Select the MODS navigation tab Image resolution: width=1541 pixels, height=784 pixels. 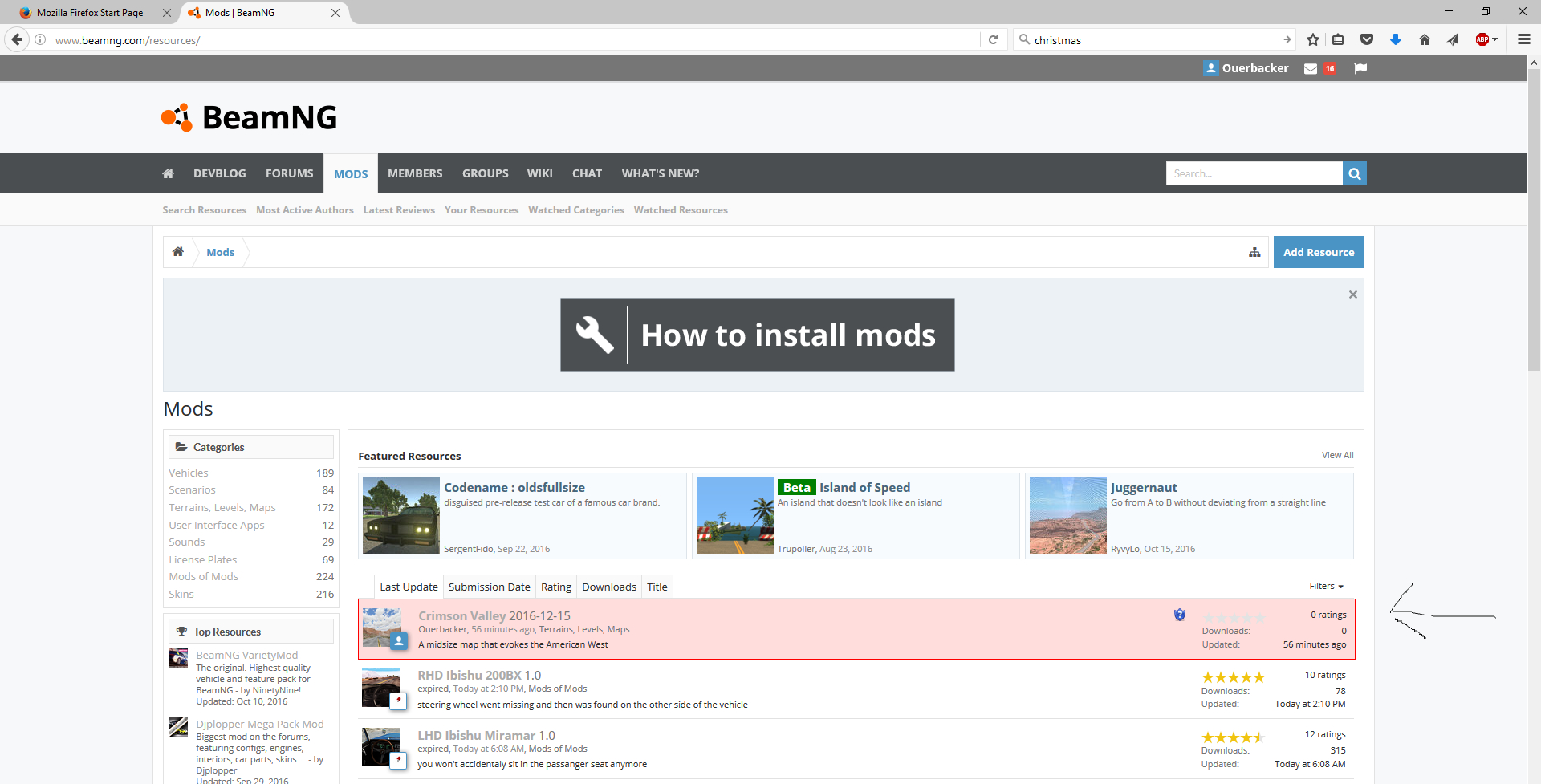[x=351, y=173]
